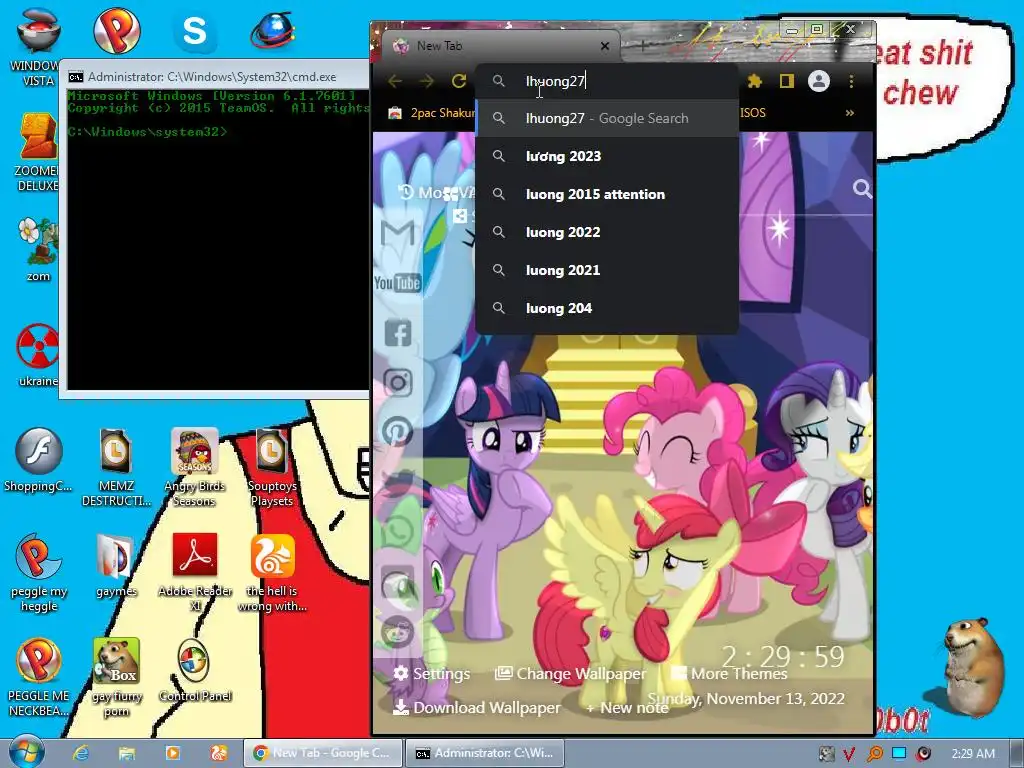The width and height of the screenshot is (1024, 768).
Task: Choose suggestion 'luong 2021'
Action: click(x=607, y=270)
